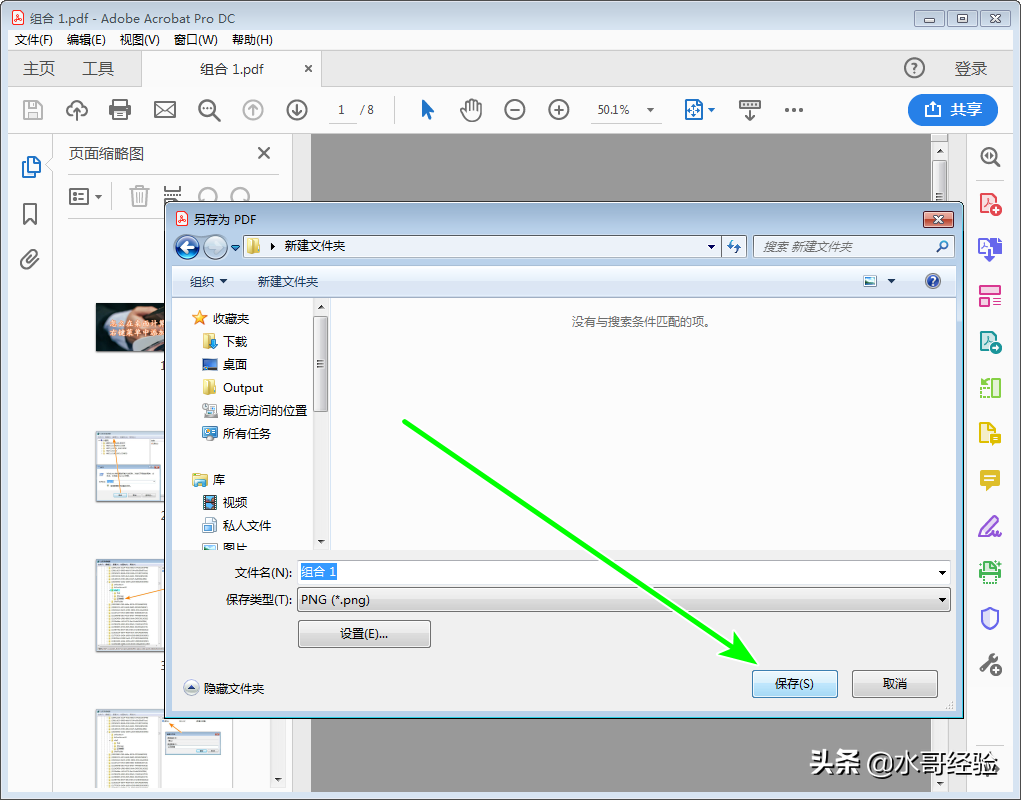Expand recent locations arrow beside back button
This screenshot has height=800, width=1021.
[236, 247]
